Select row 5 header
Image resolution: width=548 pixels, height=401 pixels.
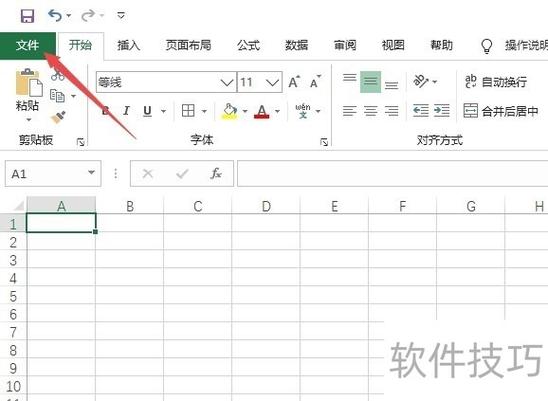(x=13, y=296)
